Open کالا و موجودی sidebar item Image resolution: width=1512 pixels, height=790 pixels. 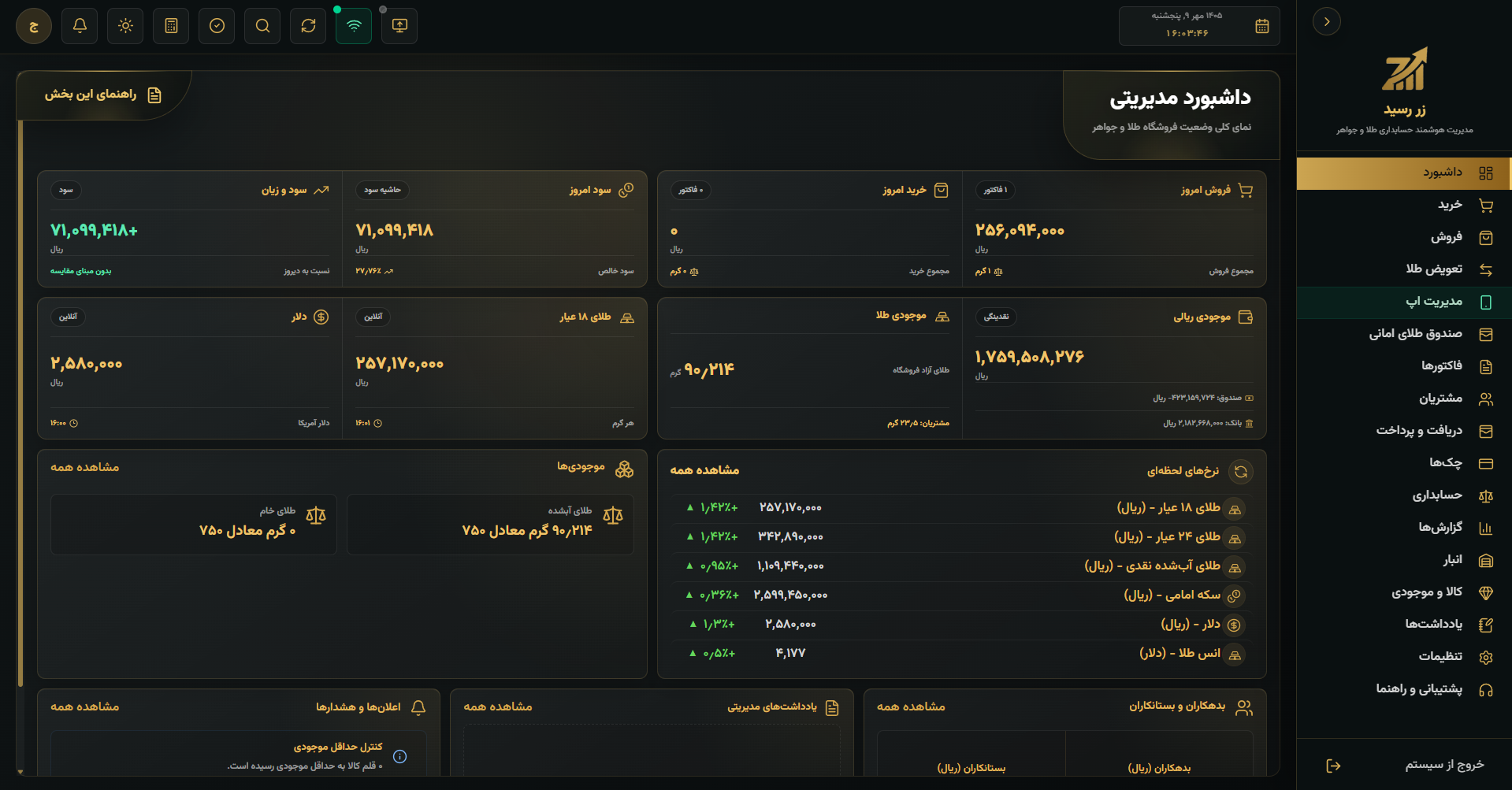click(x=1404, y=593)
